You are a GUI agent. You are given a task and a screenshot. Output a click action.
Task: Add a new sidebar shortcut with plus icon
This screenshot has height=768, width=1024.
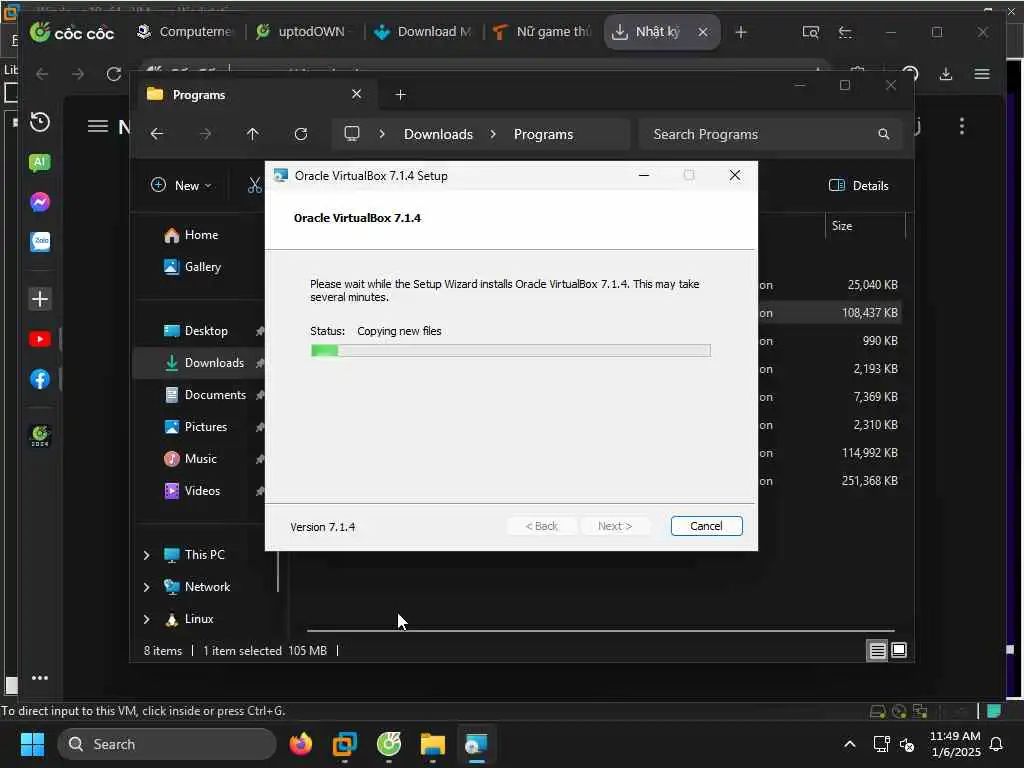[x=40, y=299]
